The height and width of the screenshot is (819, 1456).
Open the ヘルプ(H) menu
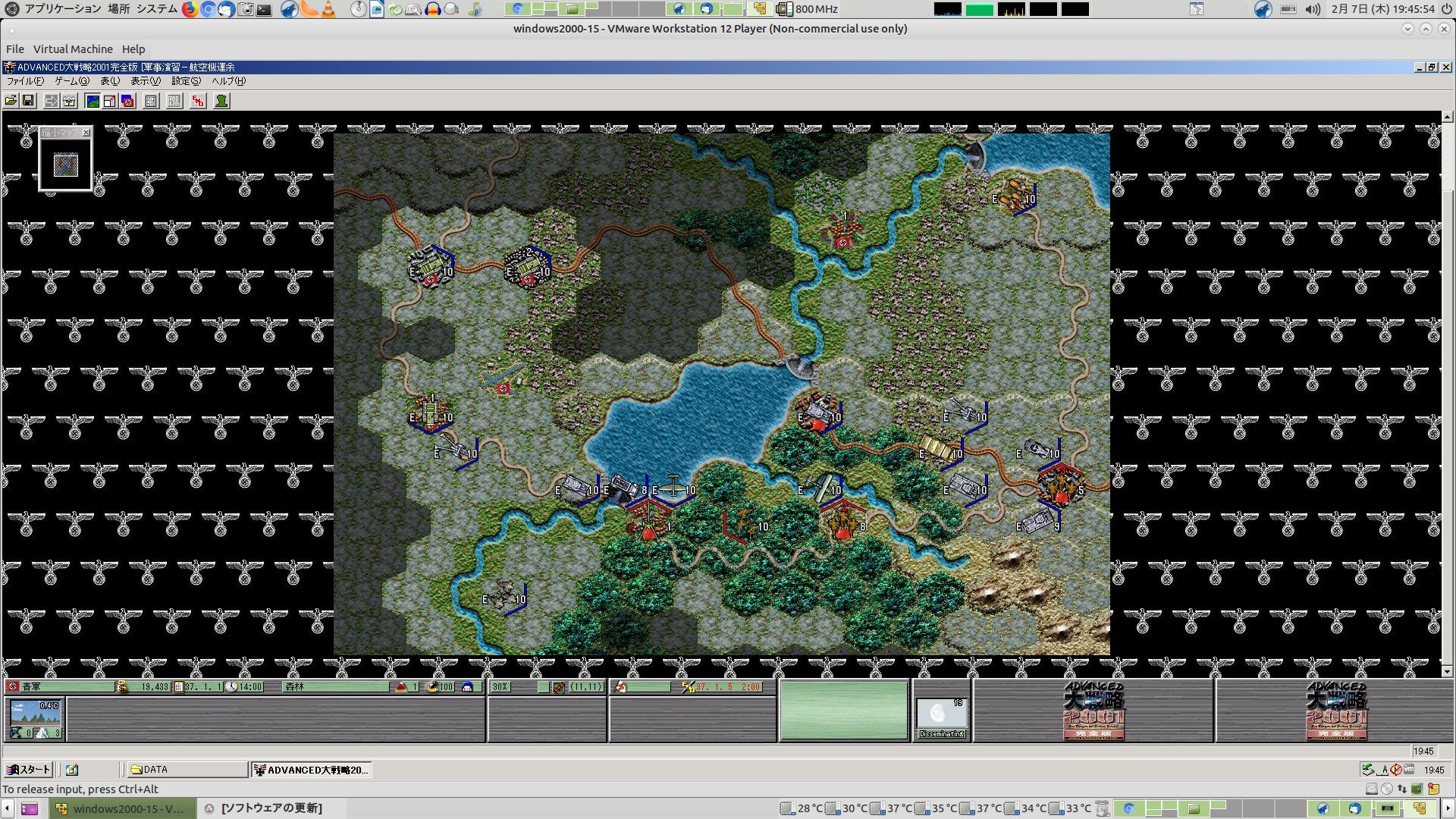(228, 81)
